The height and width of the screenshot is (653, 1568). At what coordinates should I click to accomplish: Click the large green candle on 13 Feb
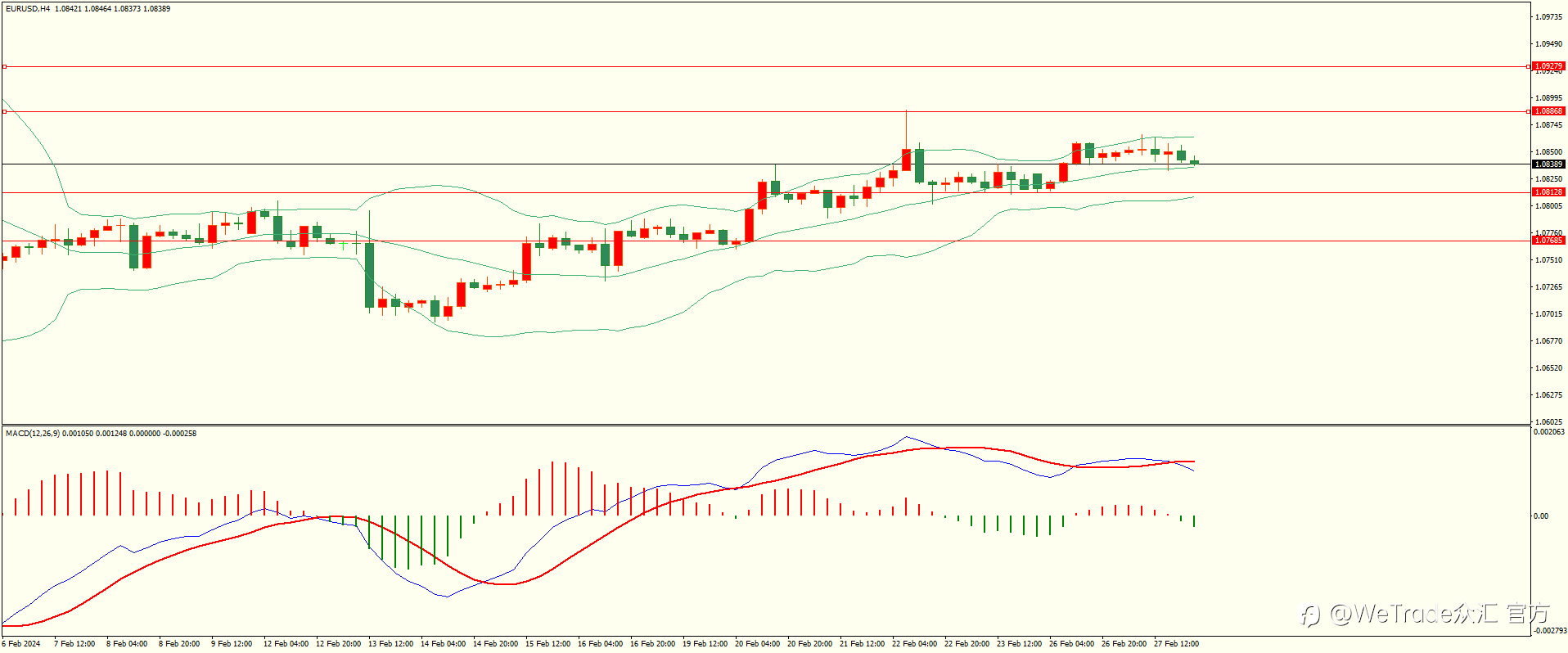[369, 275]
